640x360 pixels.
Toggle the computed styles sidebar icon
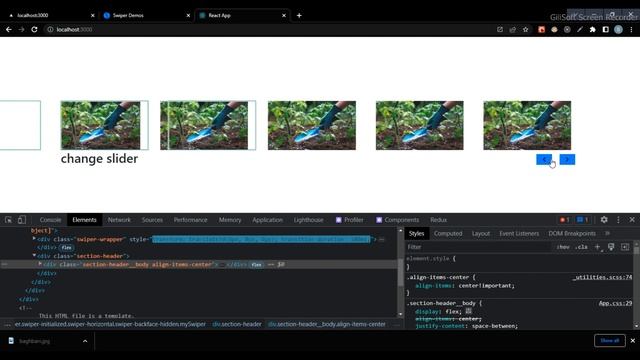(625, 247)
